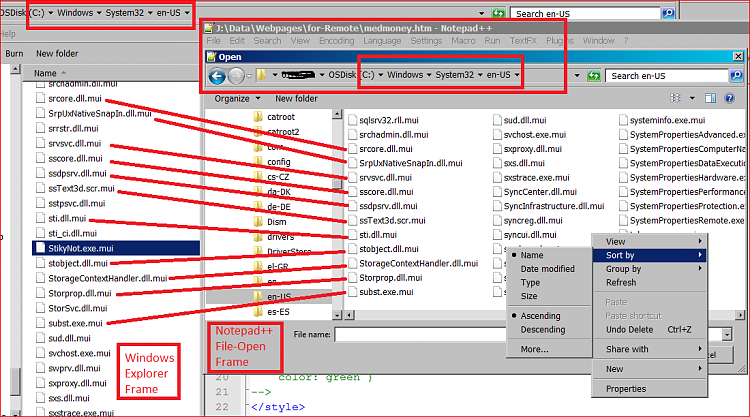Click the folder tree vertical scrollbar thumb
The image size is (750, 417).
pyautogui.click(x=337, y=184)
